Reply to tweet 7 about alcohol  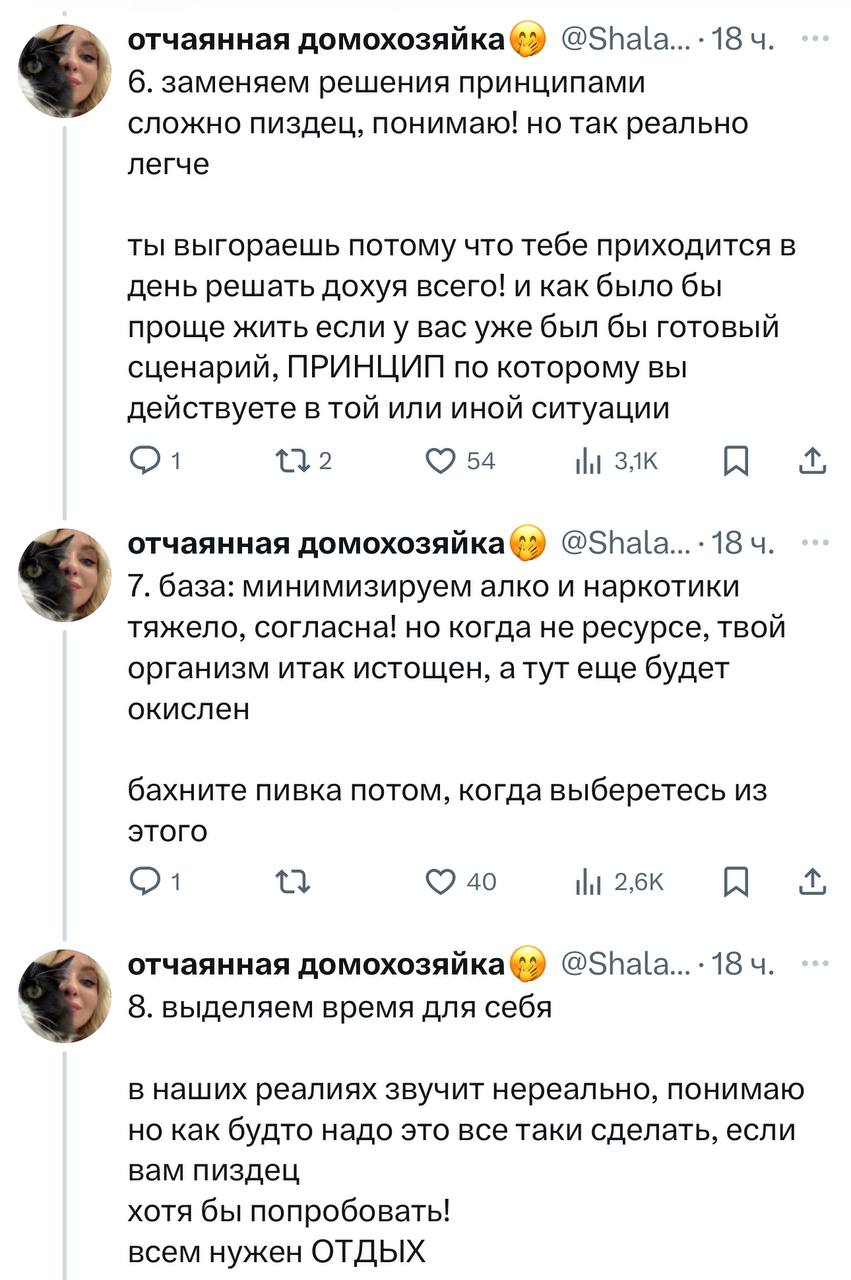[x=146, y=882]
